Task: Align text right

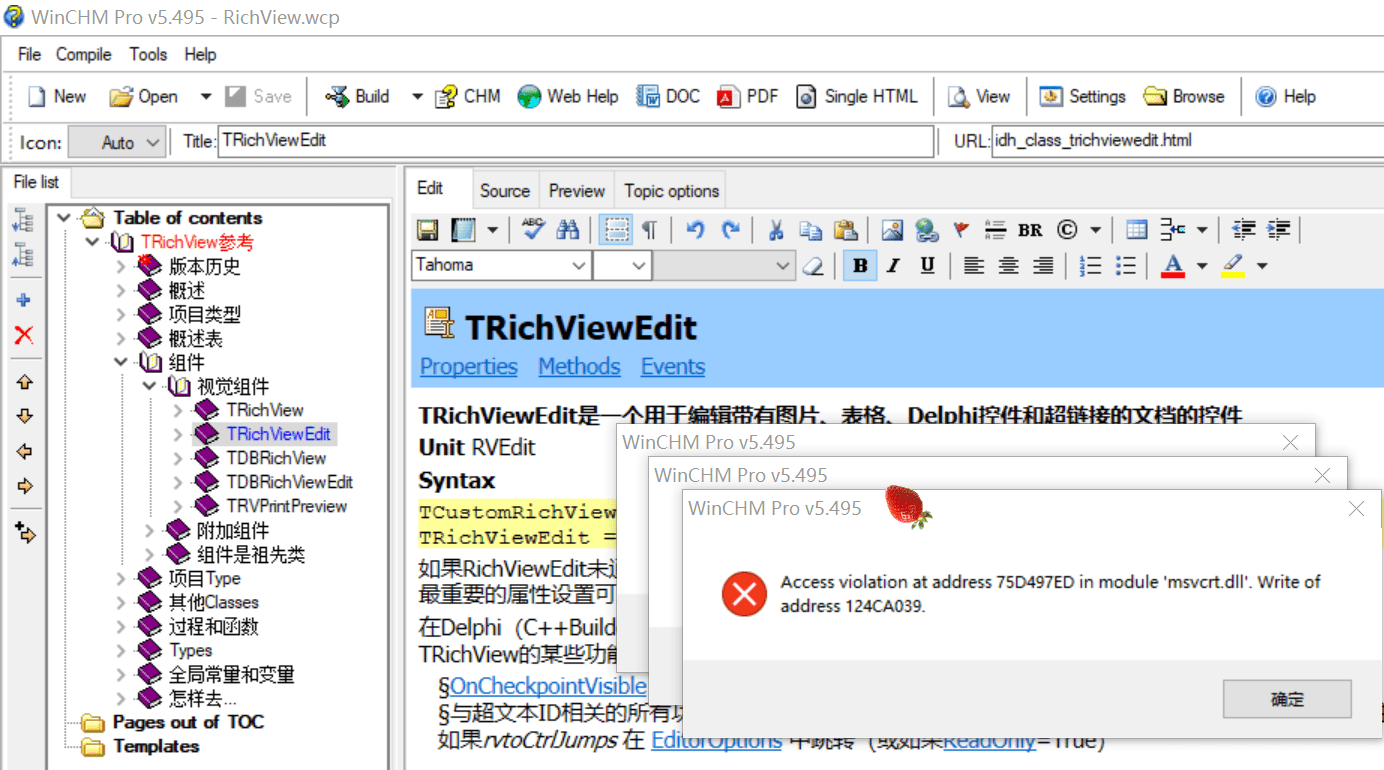Action: tap(1043, 265)
